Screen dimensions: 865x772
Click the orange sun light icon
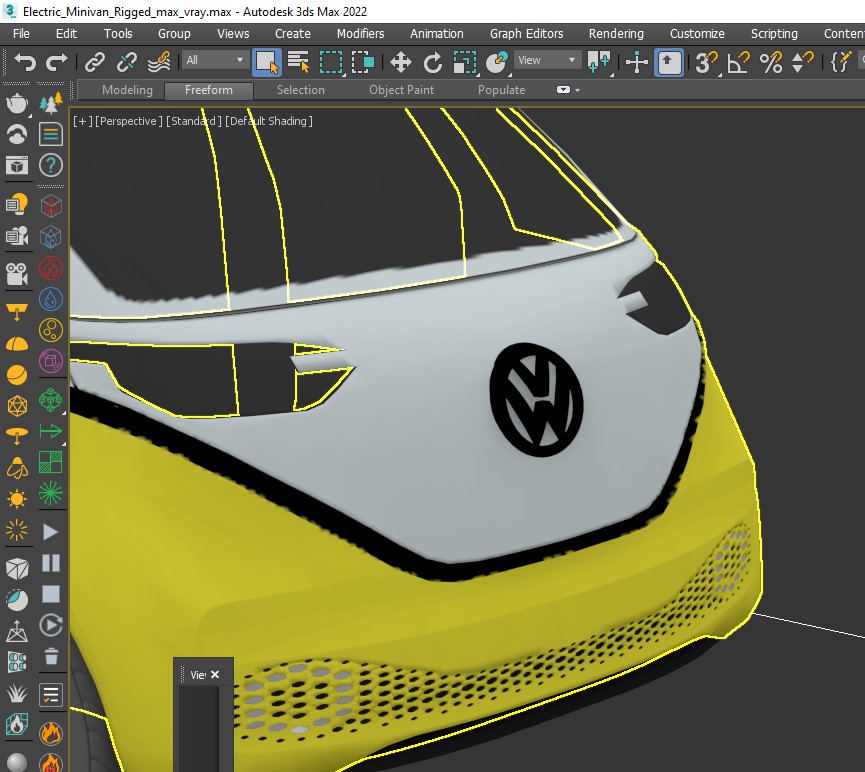(x=17, y=499)
